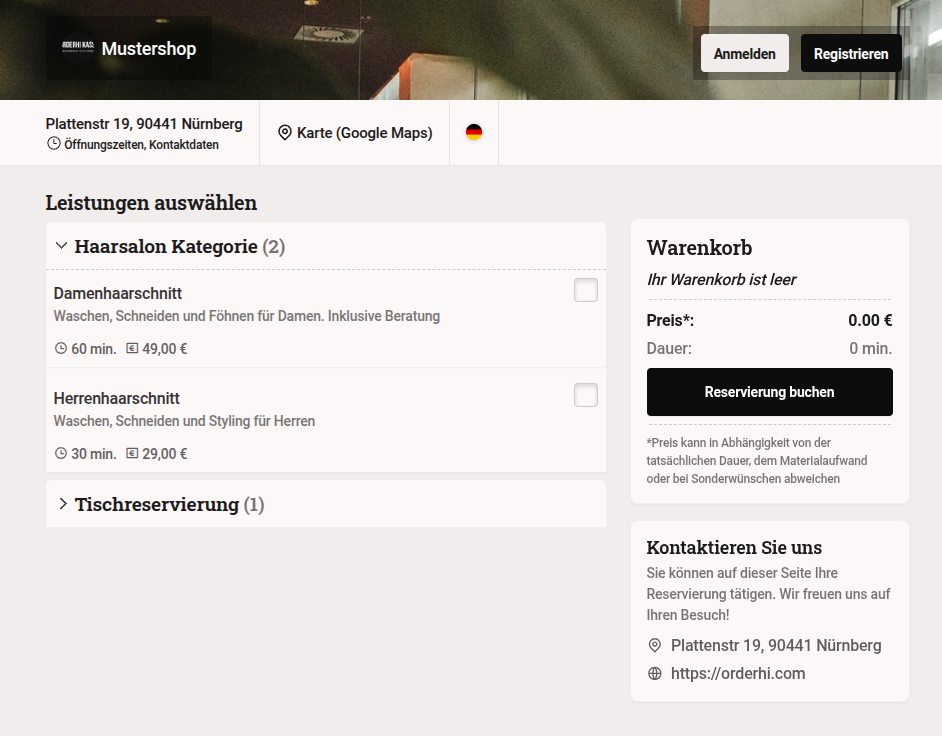Open the Anmelden login page

[x=744, y=52]
